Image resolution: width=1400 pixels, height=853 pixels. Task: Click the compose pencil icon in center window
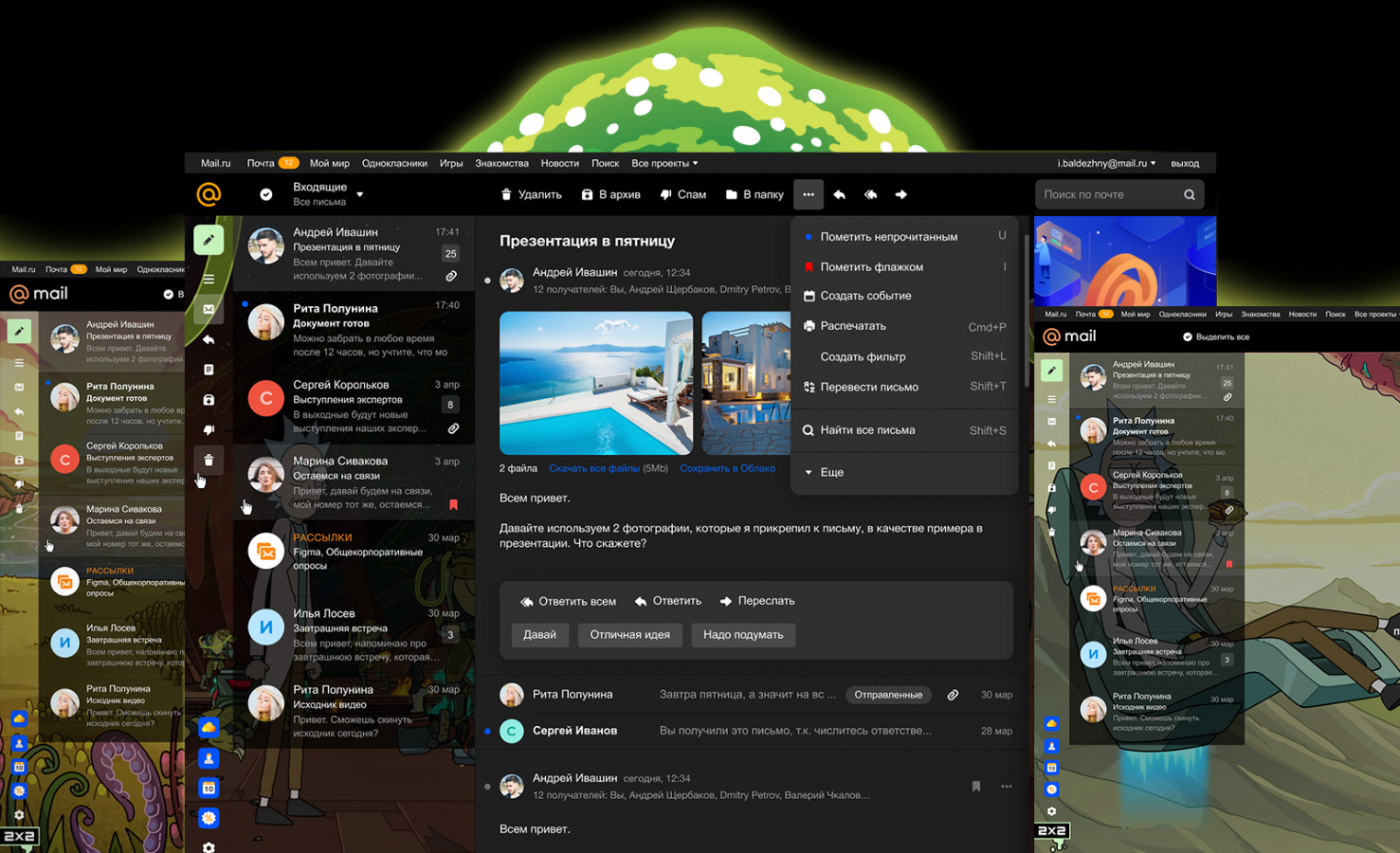pos(209,240)
